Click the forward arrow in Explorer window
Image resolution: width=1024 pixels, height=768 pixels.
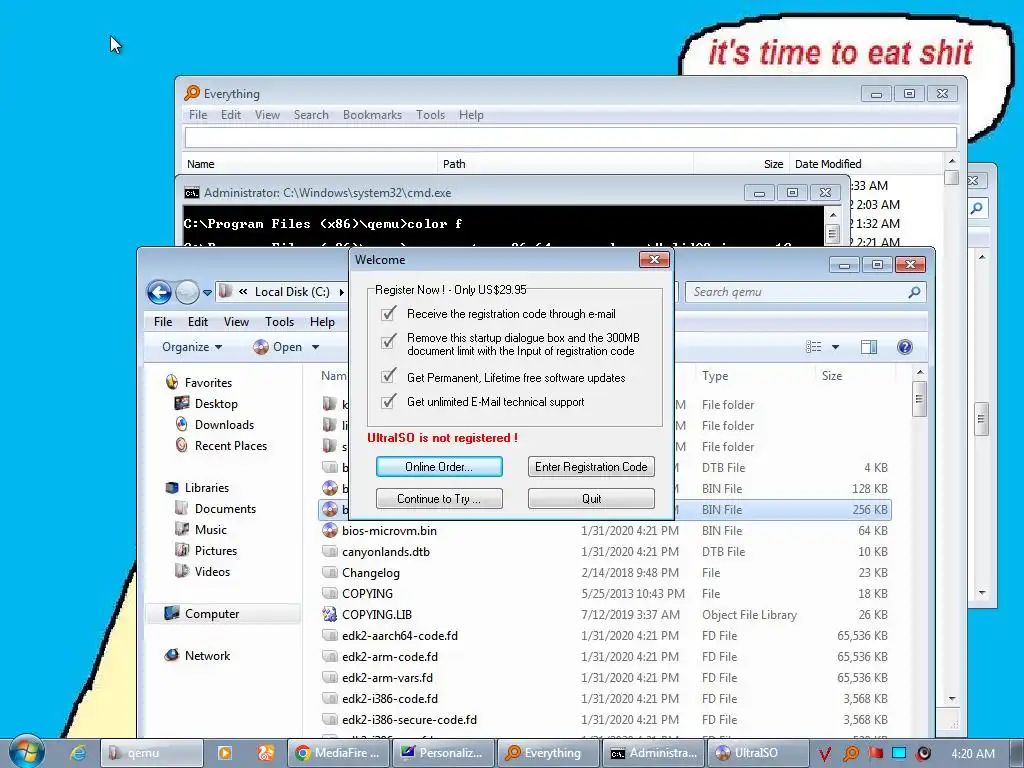(x=187, y=292)
